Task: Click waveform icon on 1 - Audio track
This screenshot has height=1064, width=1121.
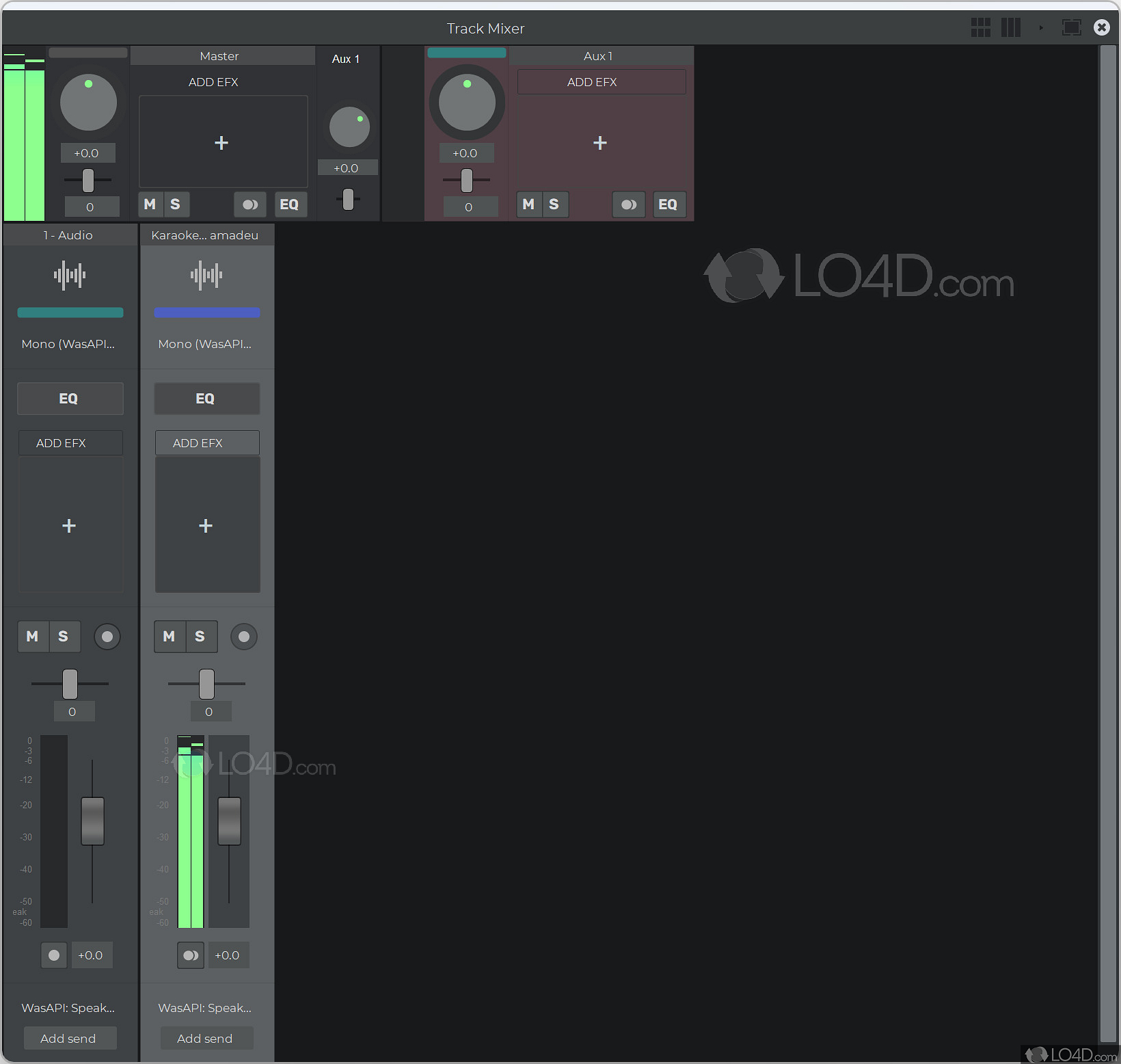Action: 70,276
